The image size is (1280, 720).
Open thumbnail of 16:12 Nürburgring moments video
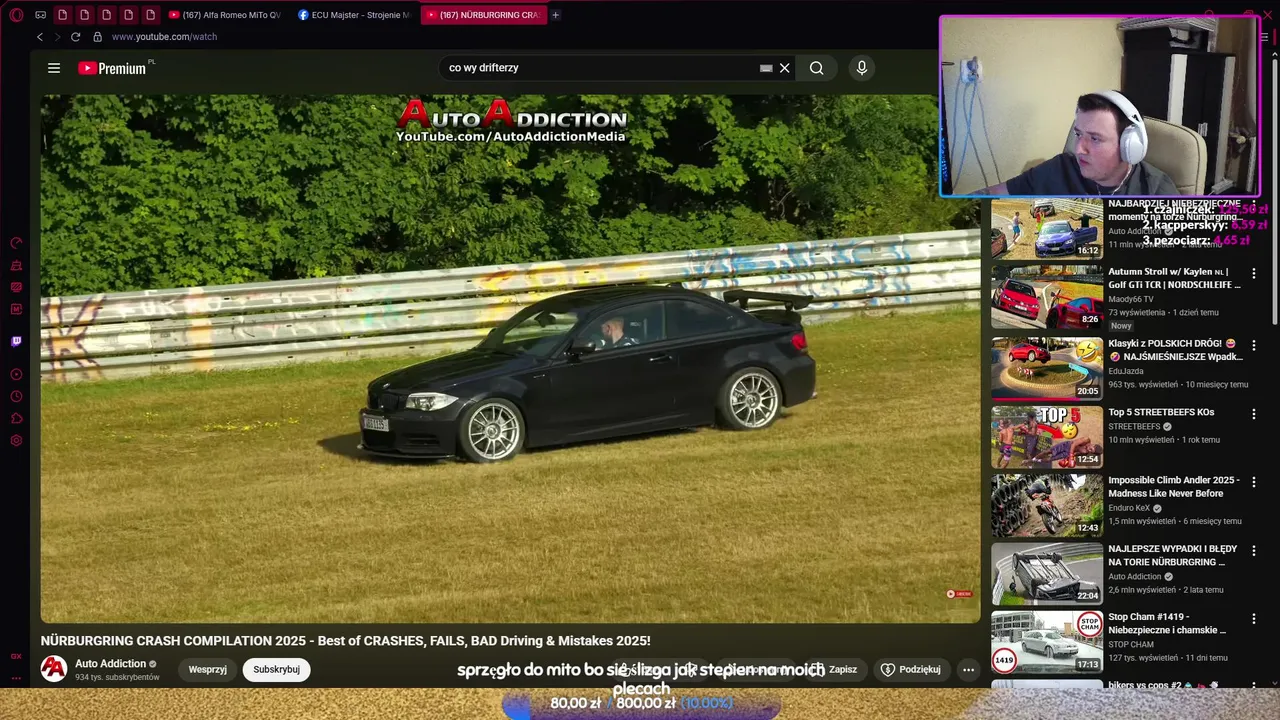click(1047, 229)
